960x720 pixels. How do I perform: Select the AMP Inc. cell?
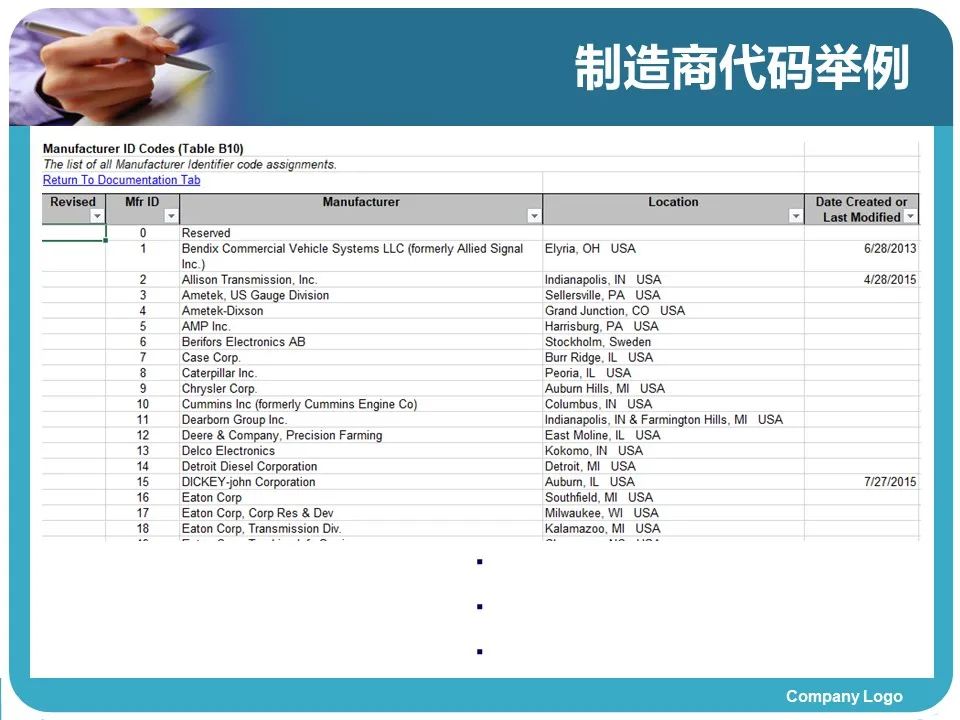(361, 326)
